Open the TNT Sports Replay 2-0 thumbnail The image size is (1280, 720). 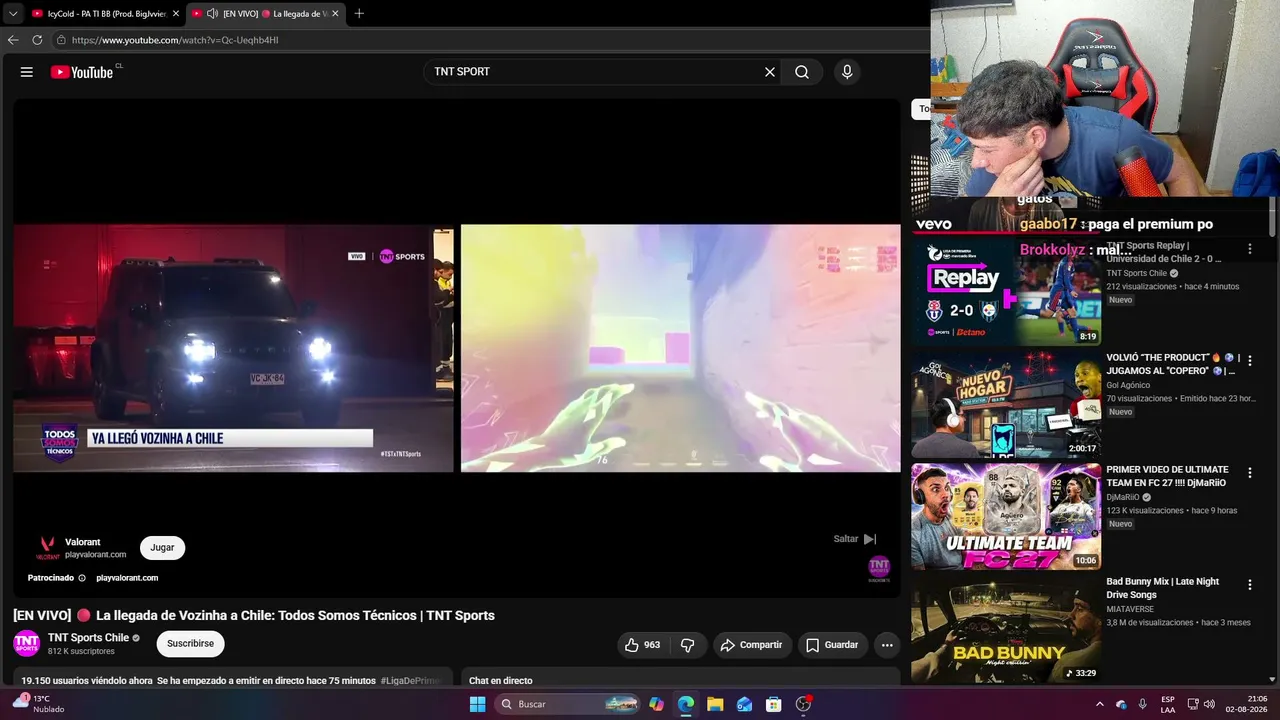pos(1006,291)
